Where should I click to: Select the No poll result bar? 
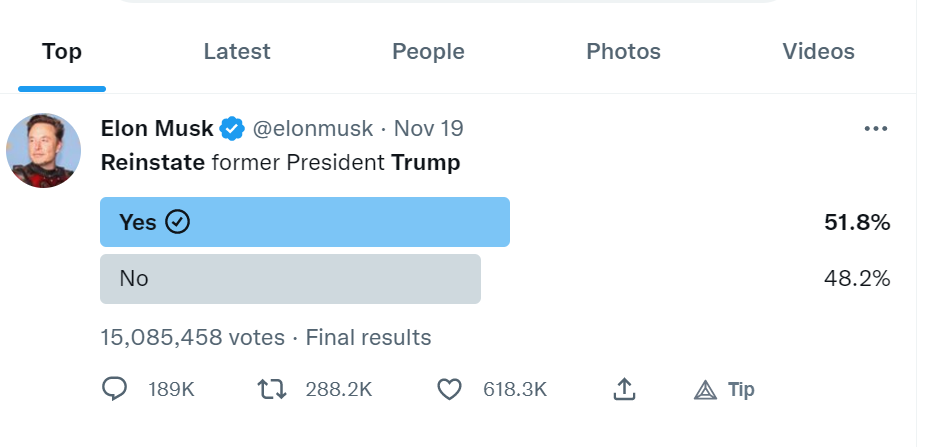[290, 279]
